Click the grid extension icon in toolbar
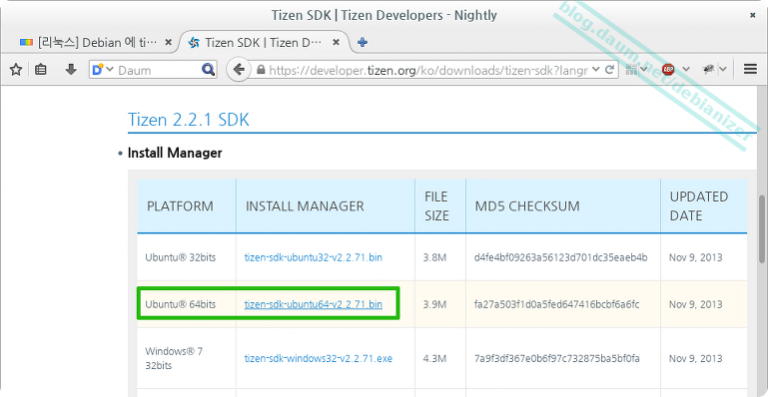This screenshot has width=768, height=397. [x=632, y=70]
